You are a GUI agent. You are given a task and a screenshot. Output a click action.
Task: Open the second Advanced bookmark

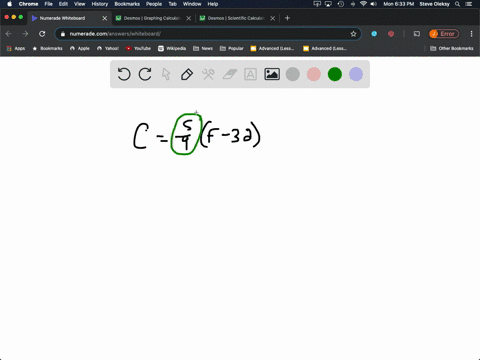(x=325, y=48)
